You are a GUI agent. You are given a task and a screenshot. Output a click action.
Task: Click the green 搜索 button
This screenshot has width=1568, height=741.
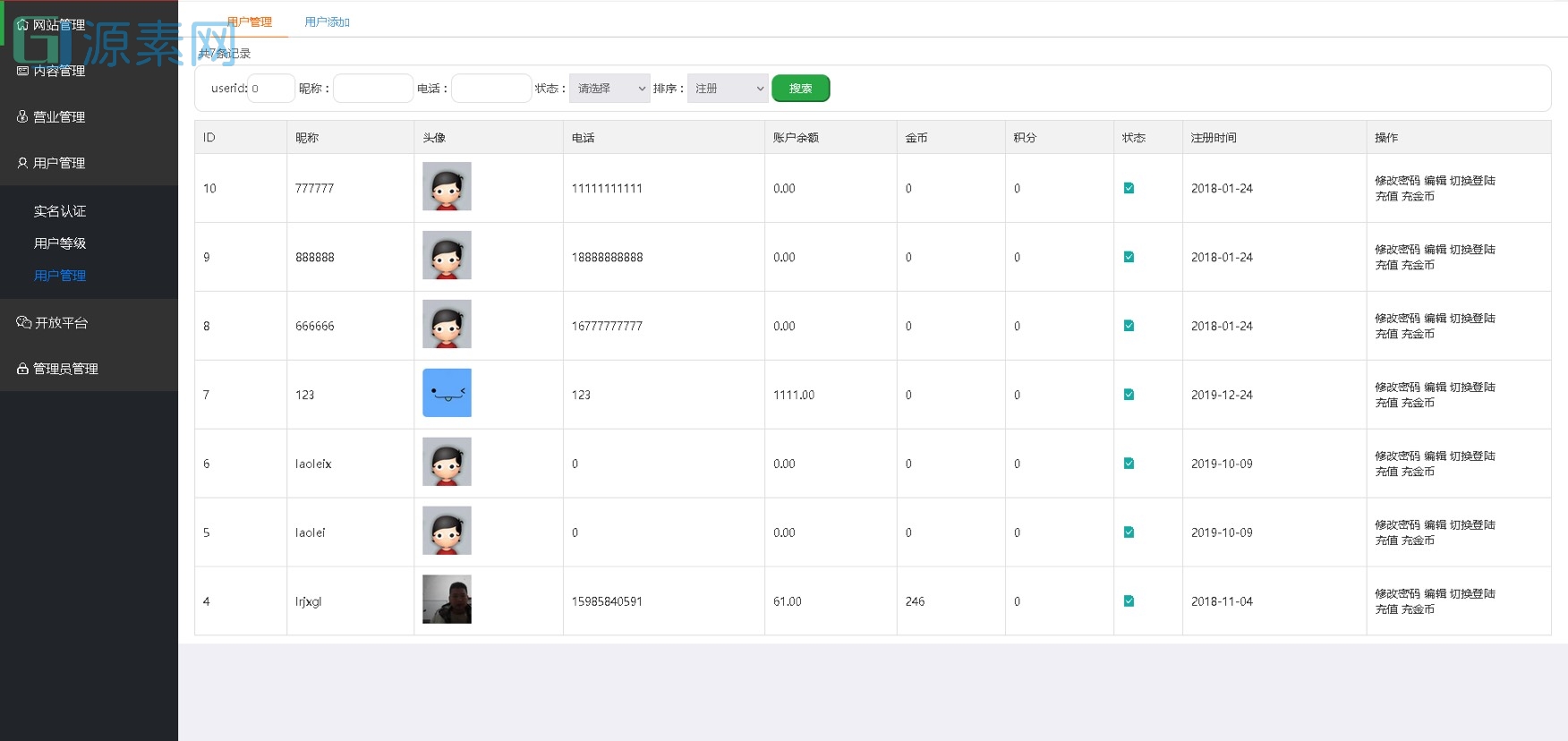[801, 89]
